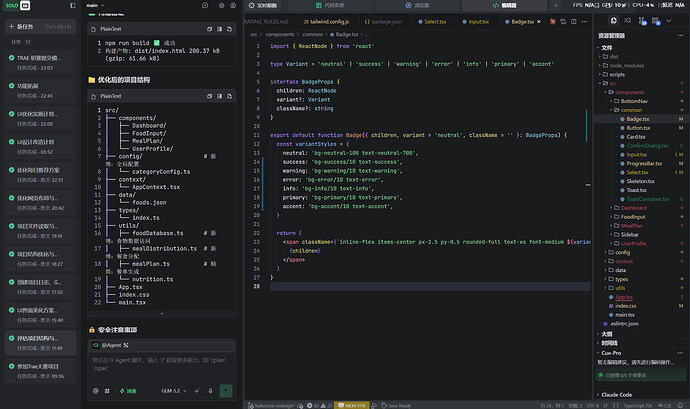Image resolution: width=690 pixels, height=409 pixels.
Task: Copy the first PlainText code block
Action: tap(209, 29)
